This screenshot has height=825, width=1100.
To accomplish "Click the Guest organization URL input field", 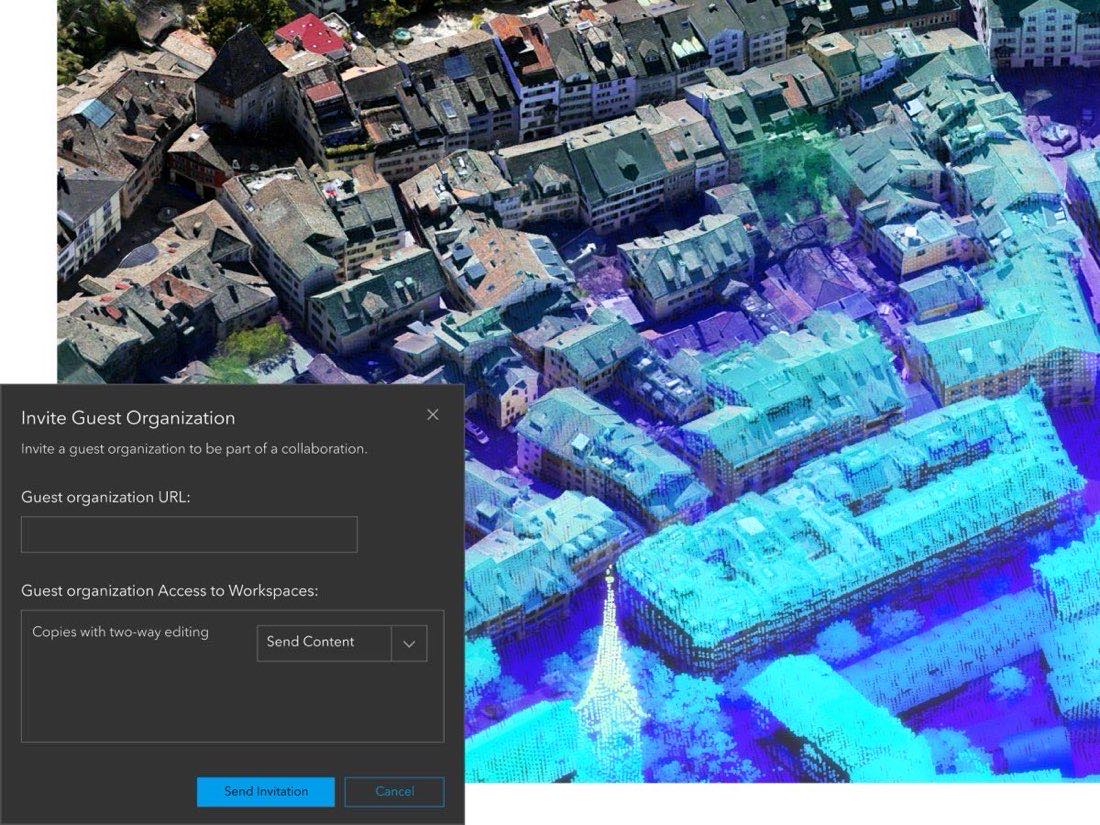I will pos(189,535).
